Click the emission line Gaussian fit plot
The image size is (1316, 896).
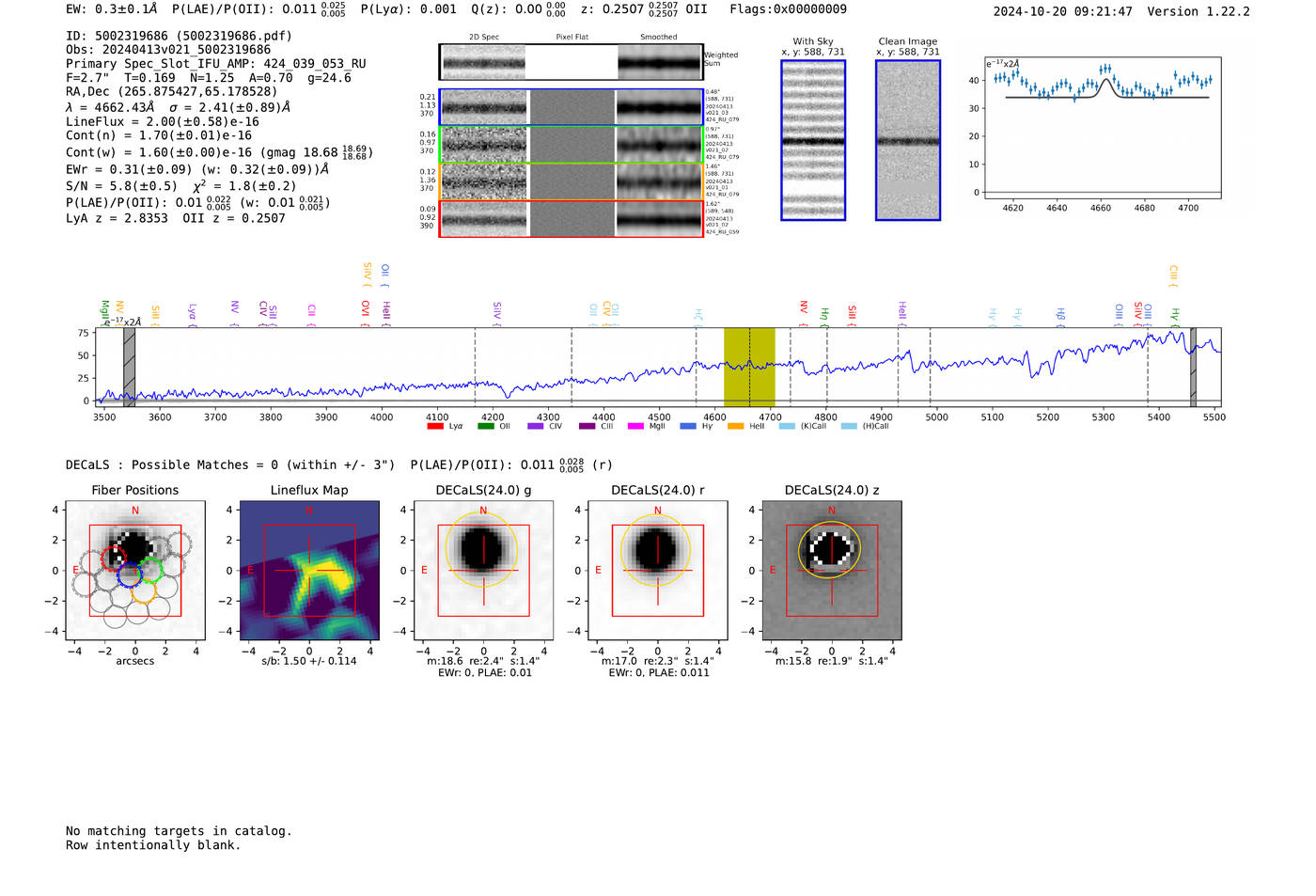(1103, 128)
